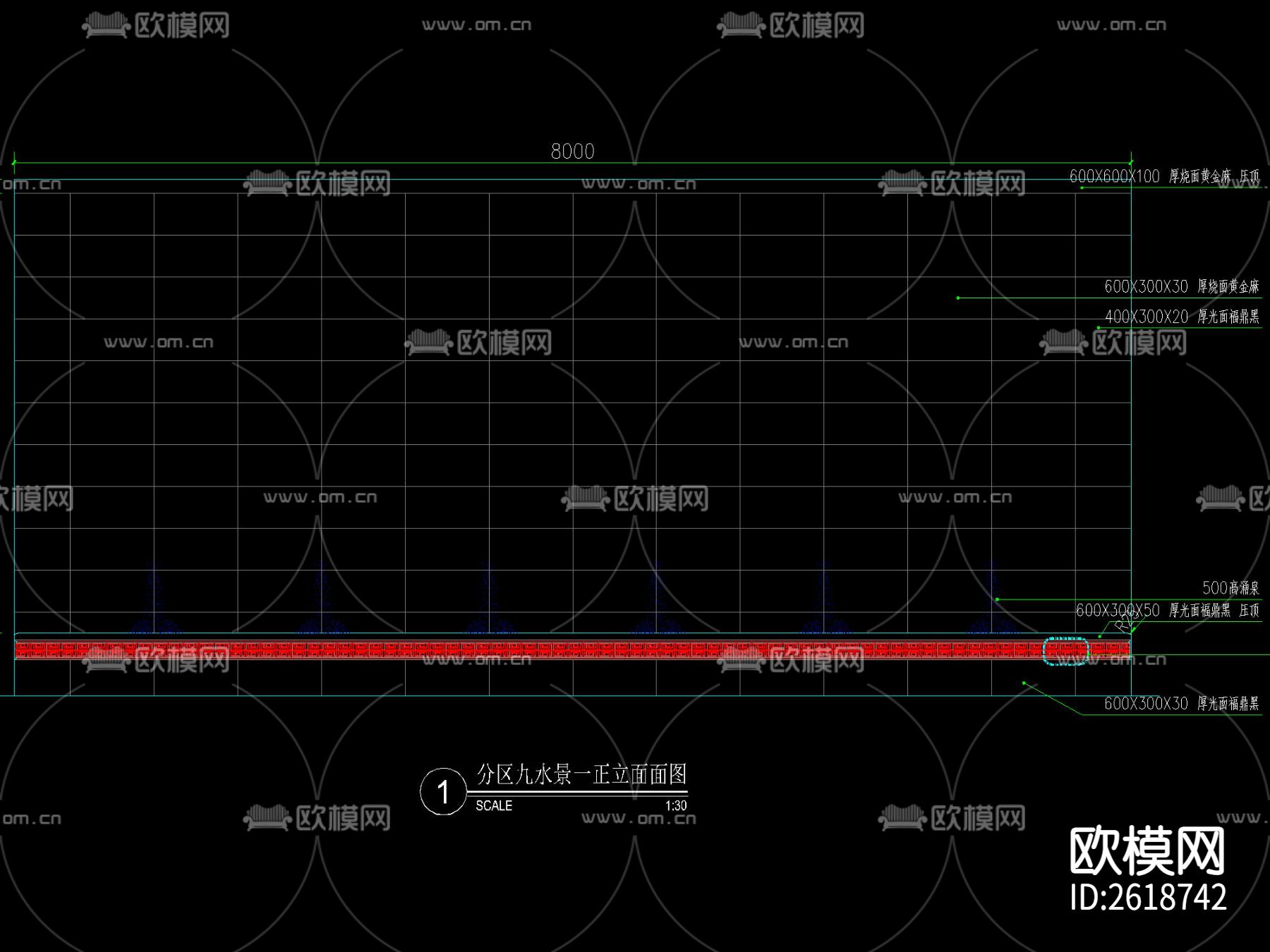Pick the 400X300X20 厚光面福鼎黑 annotation
Screen dimensions: 1270x952
pos(1182,317)
